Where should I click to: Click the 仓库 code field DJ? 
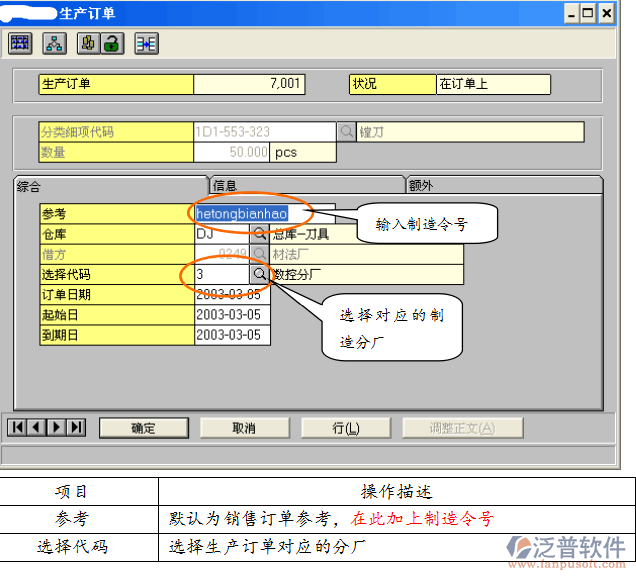[222, 234]
